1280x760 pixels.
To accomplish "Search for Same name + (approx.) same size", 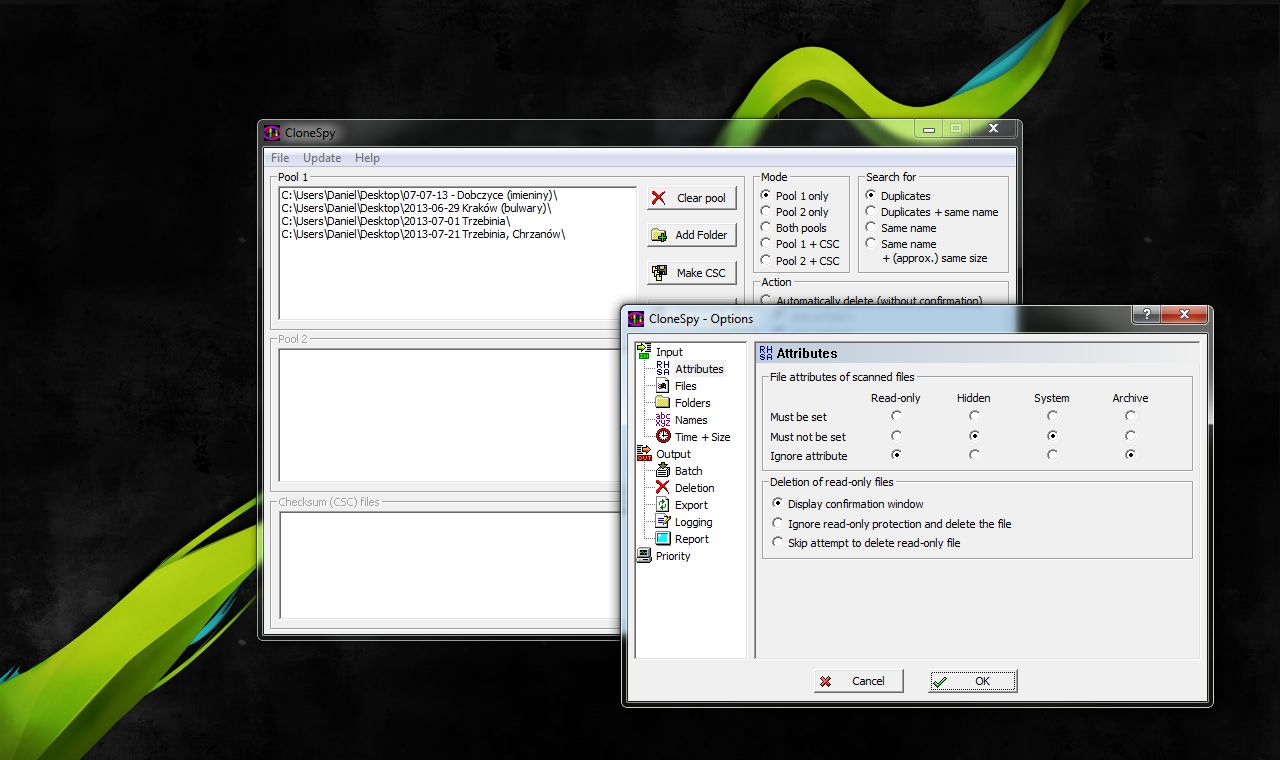I will point(926,251).
